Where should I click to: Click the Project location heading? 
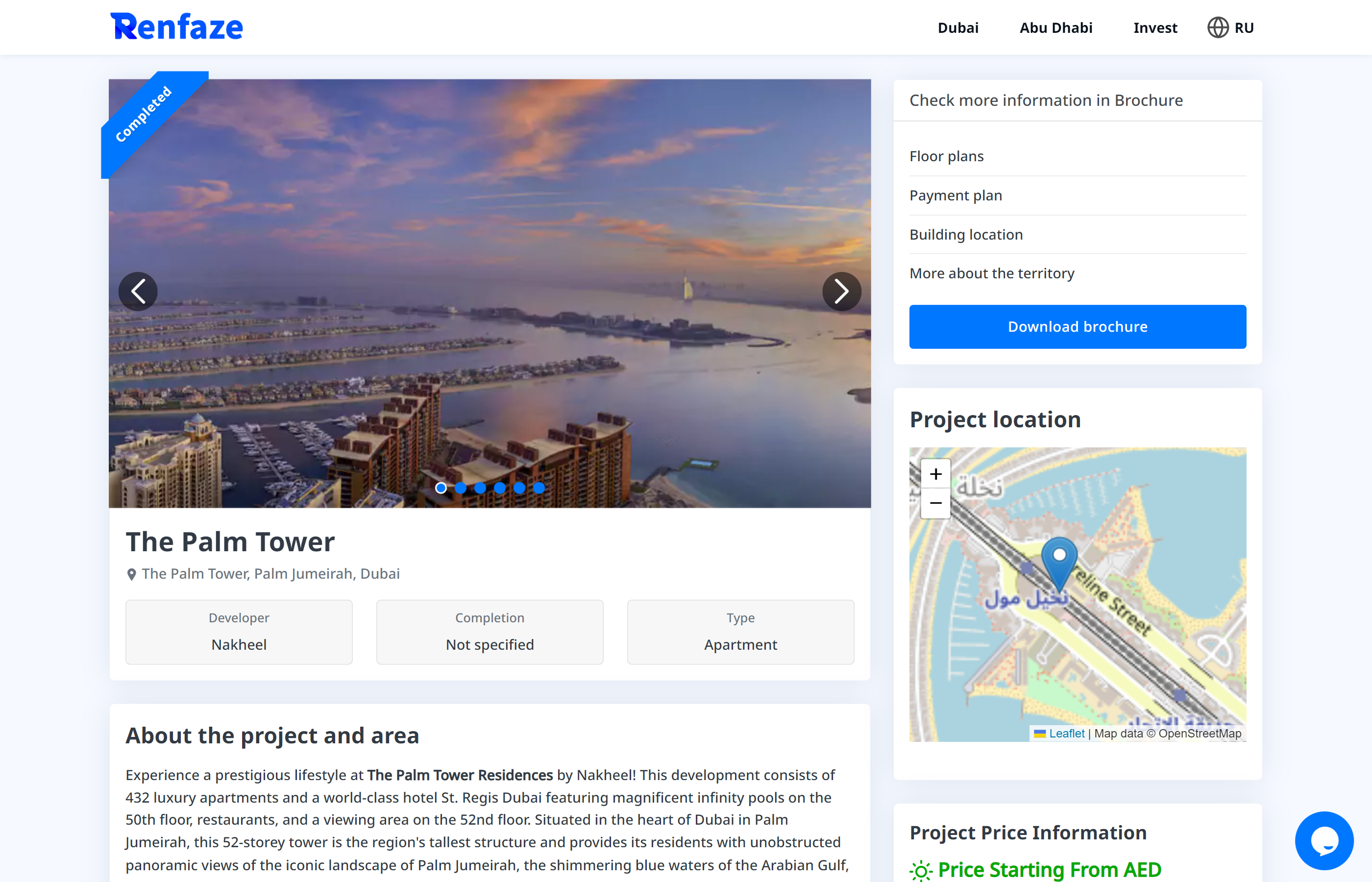point(995,419)
